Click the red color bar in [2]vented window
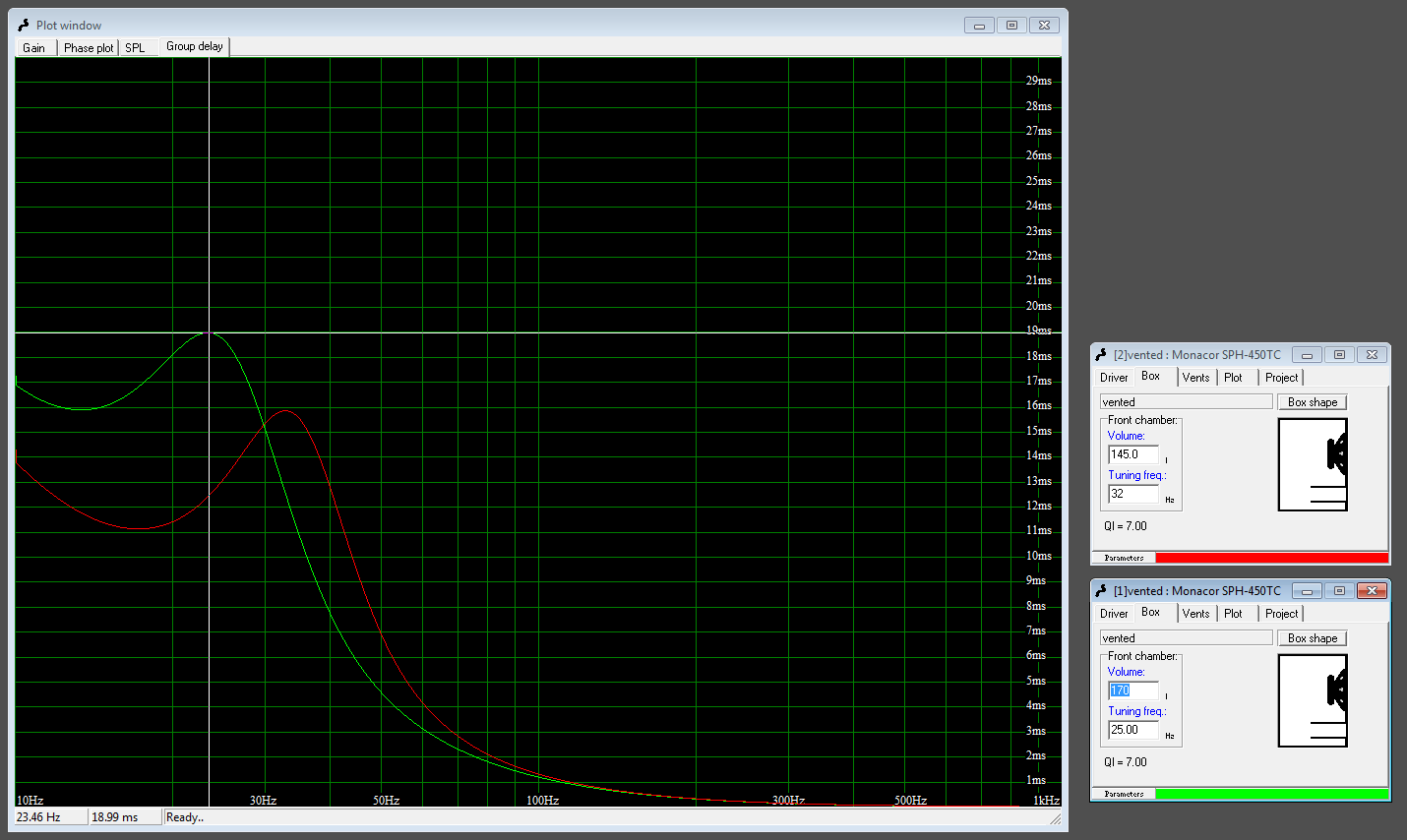Screen dimensions: 1407x840 tap(1271, 558)
